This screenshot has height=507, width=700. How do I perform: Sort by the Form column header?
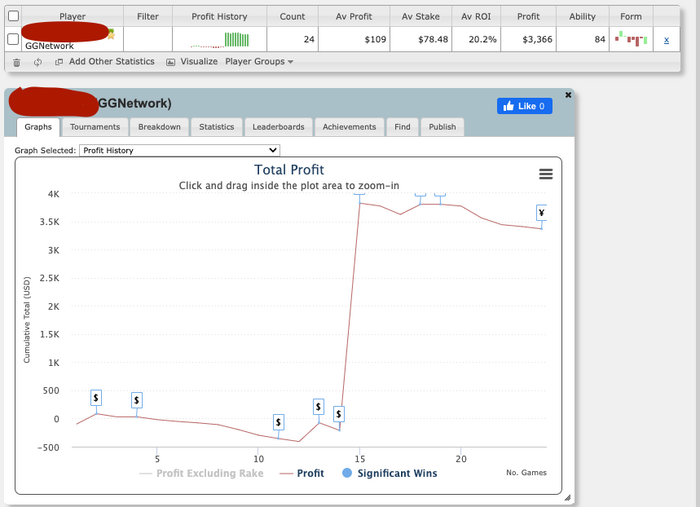631,17
